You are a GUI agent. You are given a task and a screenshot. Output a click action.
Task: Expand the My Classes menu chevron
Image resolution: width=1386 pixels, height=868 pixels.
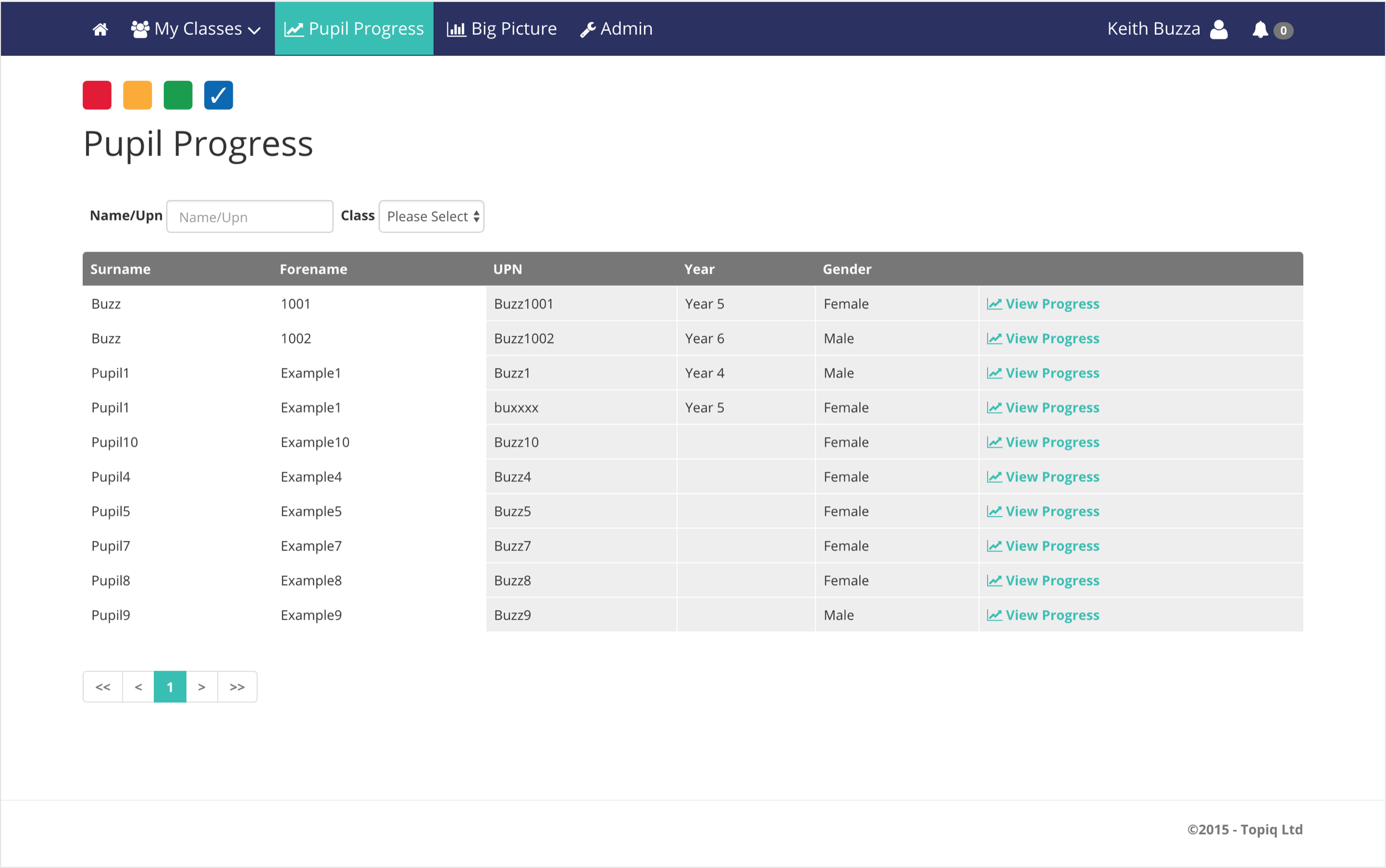(254, 30)
